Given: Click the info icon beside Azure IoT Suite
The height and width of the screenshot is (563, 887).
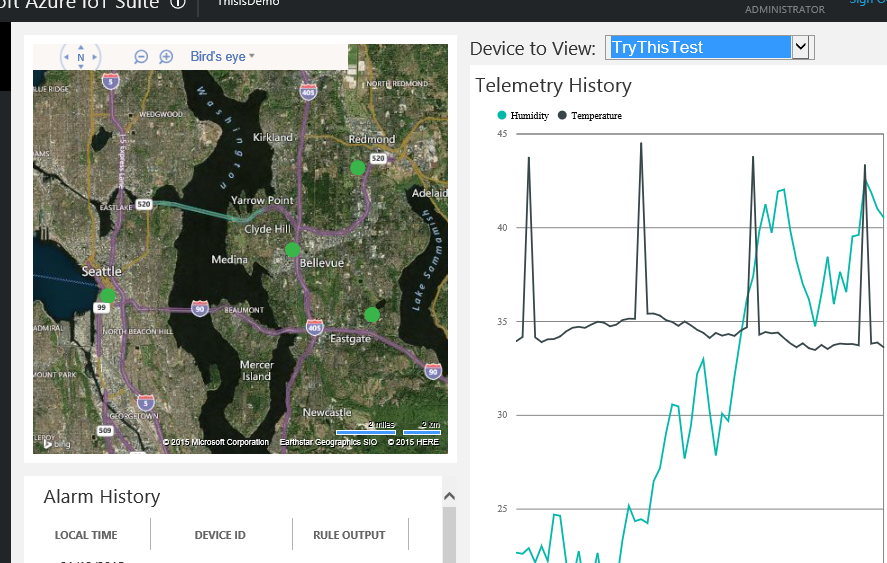Looking at the screenshot, I should [178, 3].
